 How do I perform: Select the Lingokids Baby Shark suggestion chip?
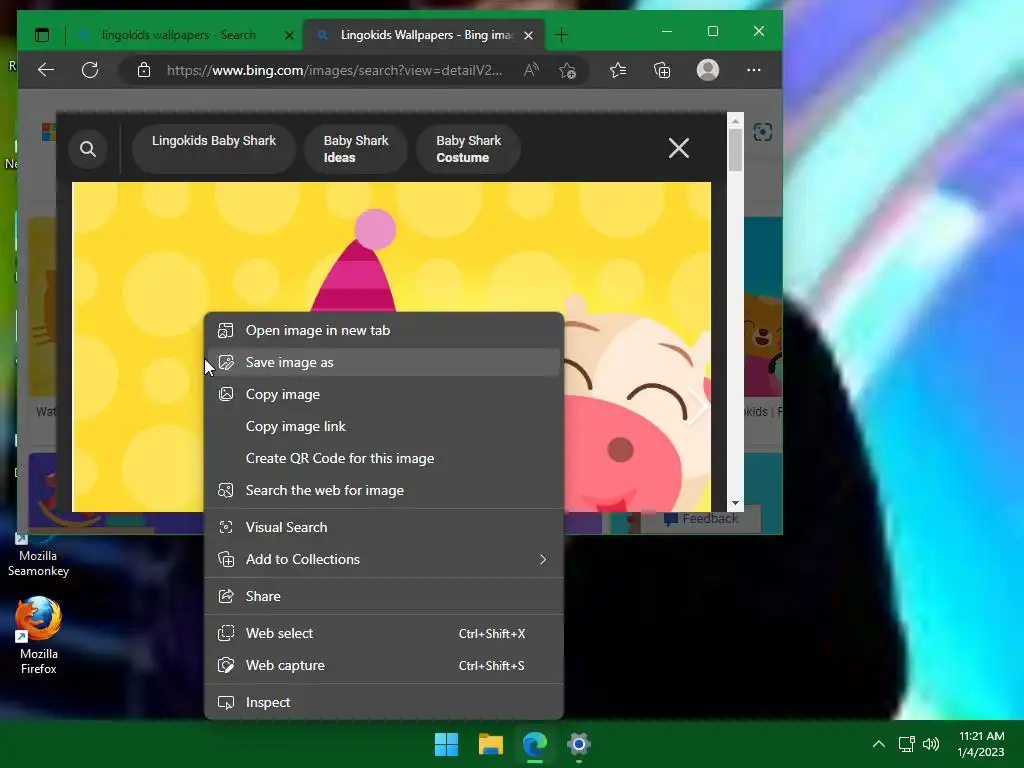(x=214, y=149)
